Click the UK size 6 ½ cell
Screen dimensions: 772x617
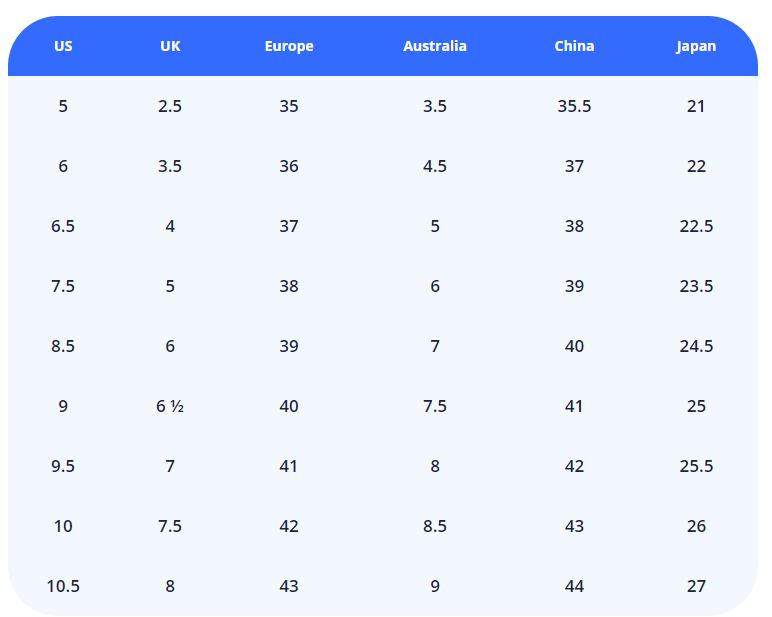tap(170, 406)
